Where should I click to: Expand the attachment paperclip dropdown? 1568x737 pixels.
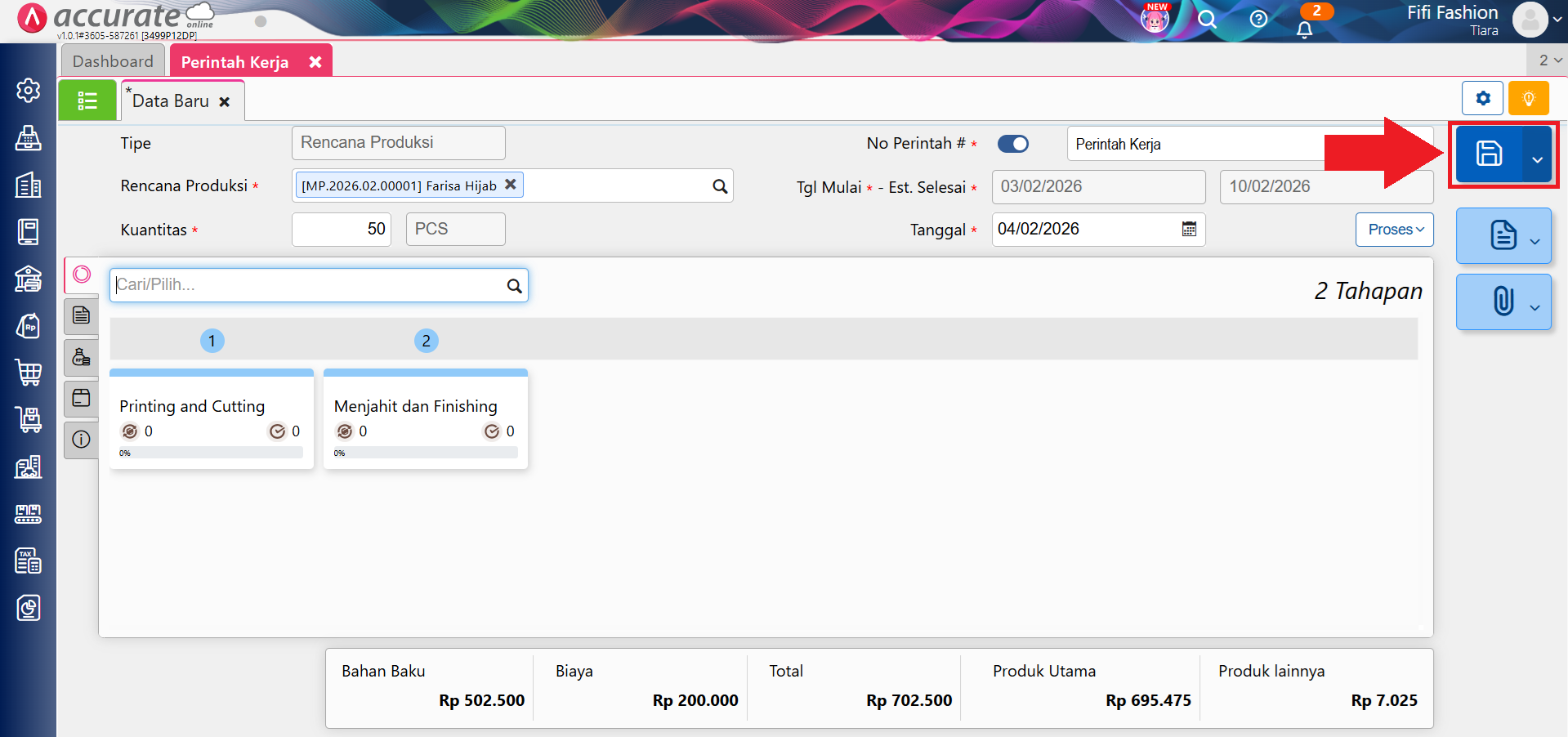(1534, 307)
